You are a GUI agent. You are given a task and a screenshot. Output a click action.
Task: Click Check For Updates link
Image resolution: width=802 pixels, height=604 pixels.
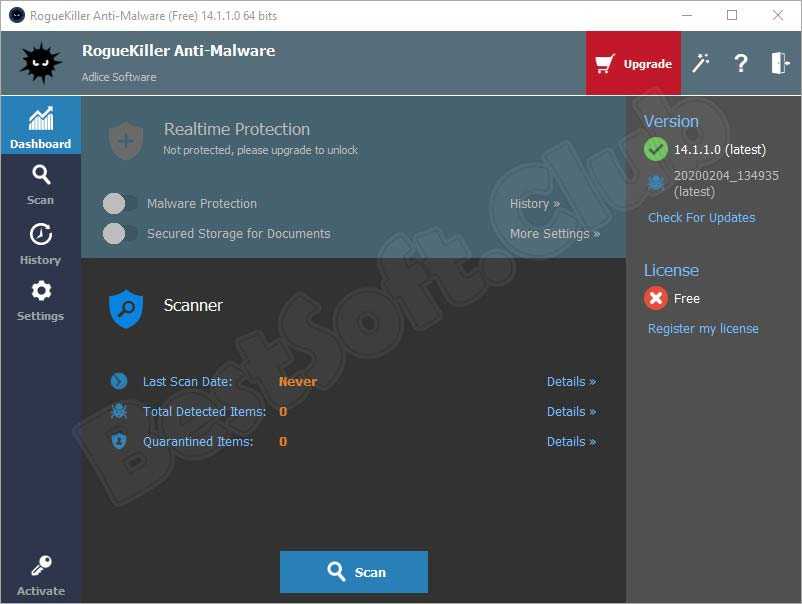pyautogui.click(x=701, y=217)
